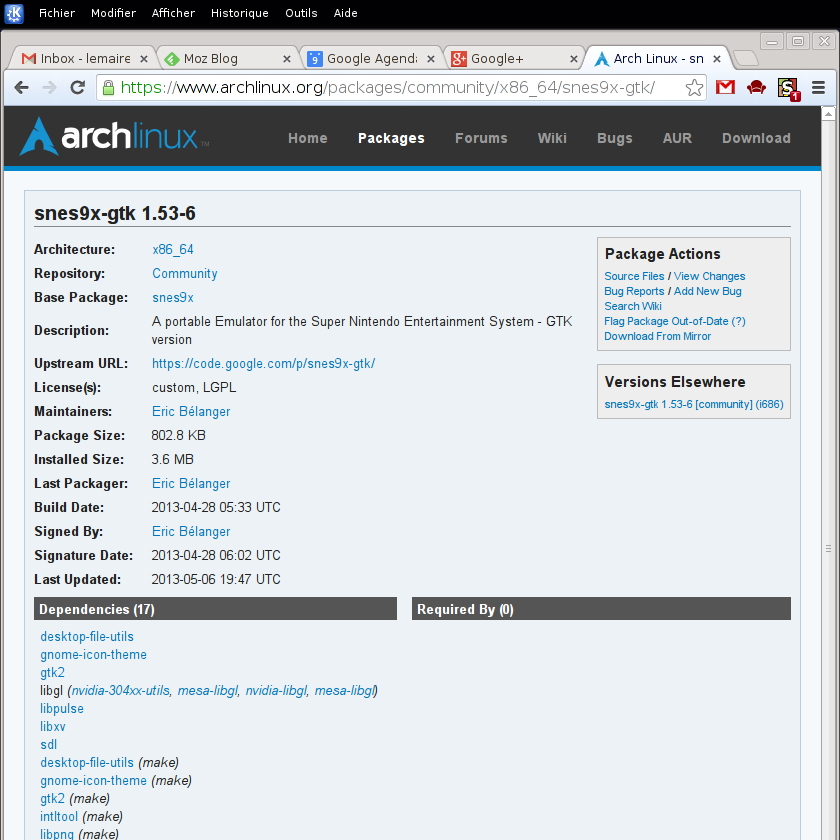840x840 pixels.
Task: Go back with the browser back arrow
Action: pyautogui.click(x=21, y=87)
